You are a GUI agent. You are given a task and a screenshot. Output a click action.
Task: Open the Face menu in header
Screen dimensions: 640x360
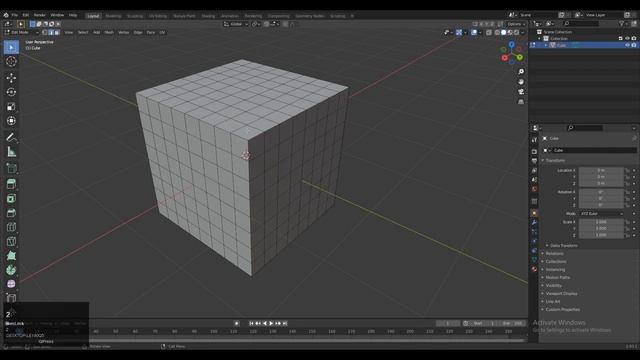pyautogui.click(x=151, y=32)
